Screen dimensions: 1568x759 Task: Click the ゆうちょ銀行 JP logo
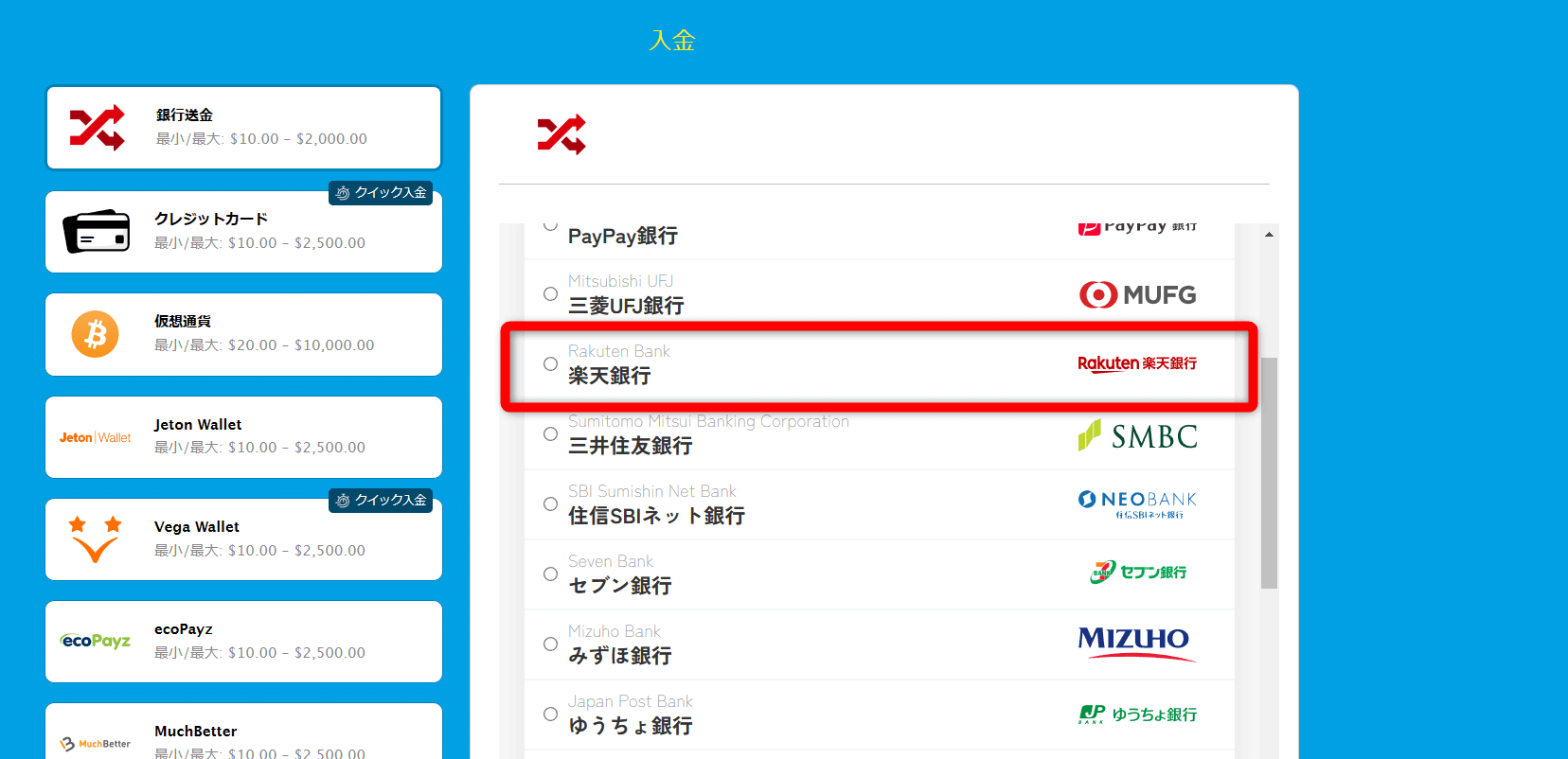pos(1137,715)
